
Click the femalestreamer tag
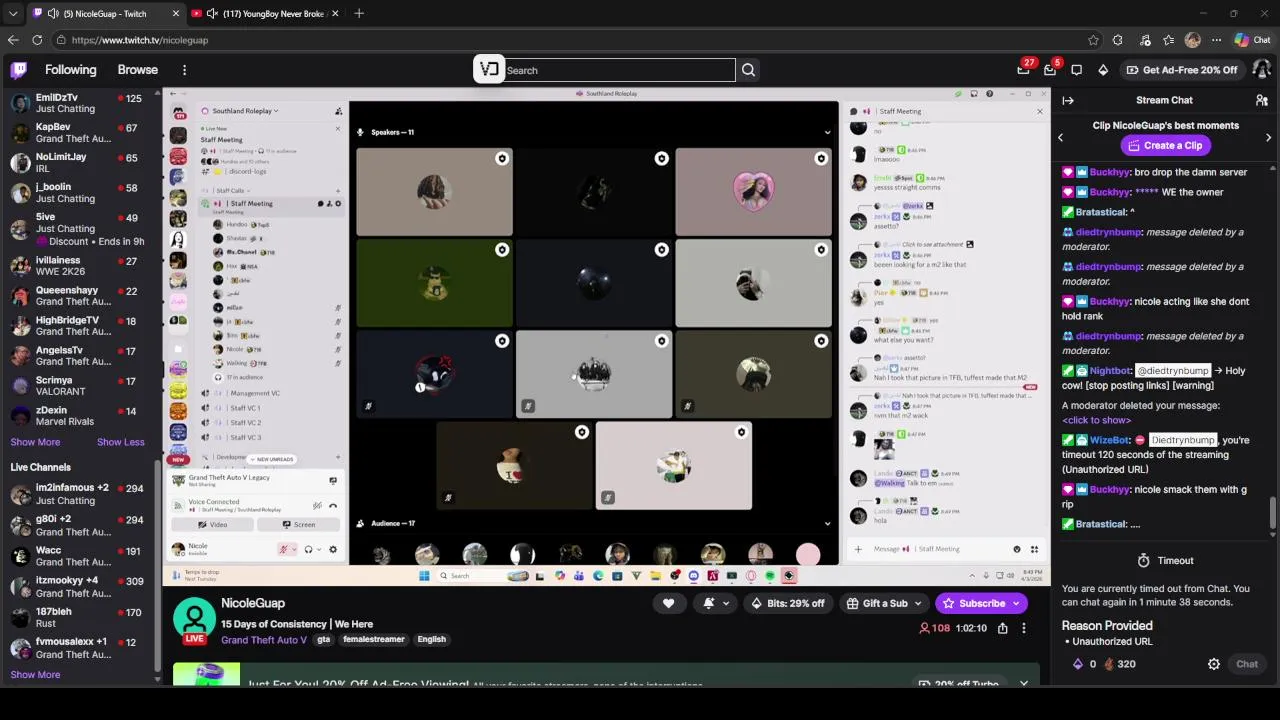pos(374,640)
